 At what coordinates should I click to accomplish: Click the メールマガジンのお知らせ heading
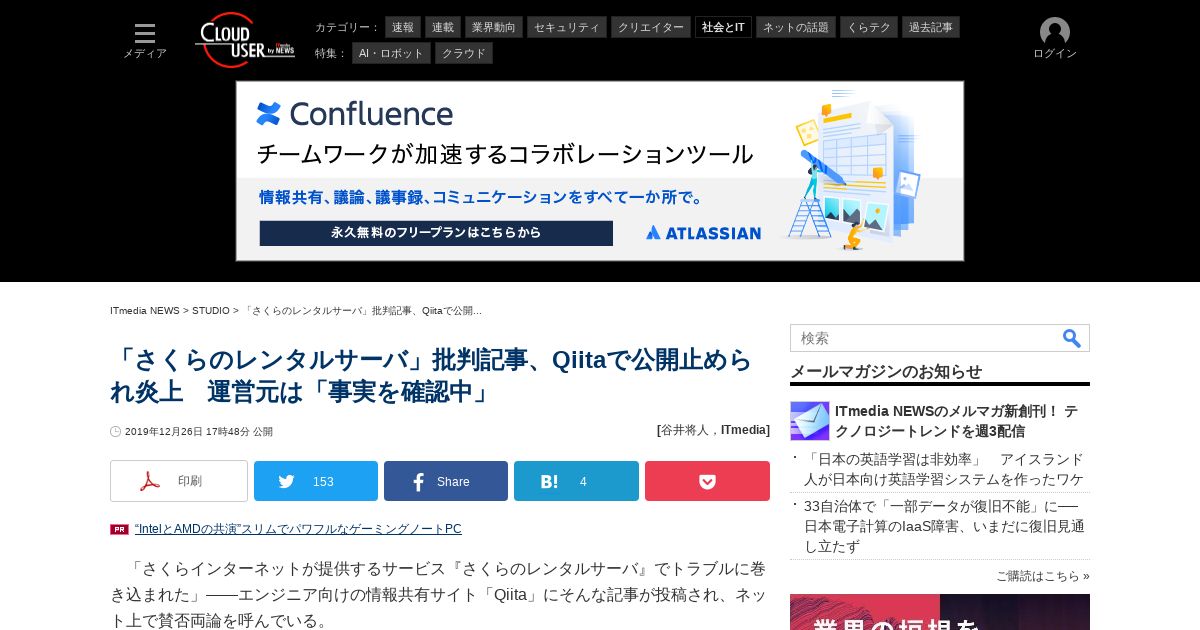886,371
